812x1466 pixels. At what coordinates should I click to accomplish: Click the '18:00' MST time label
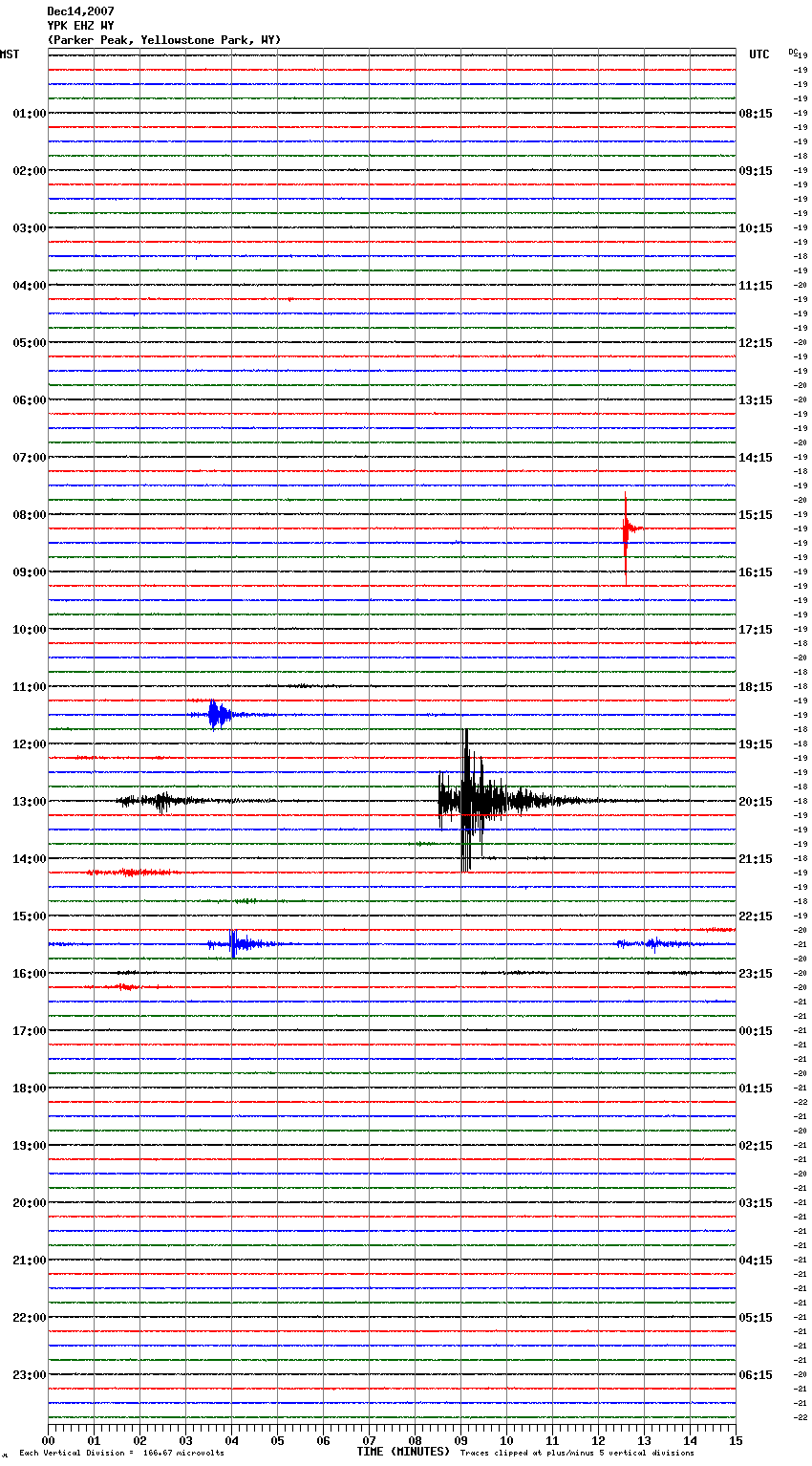point(30,1089)
